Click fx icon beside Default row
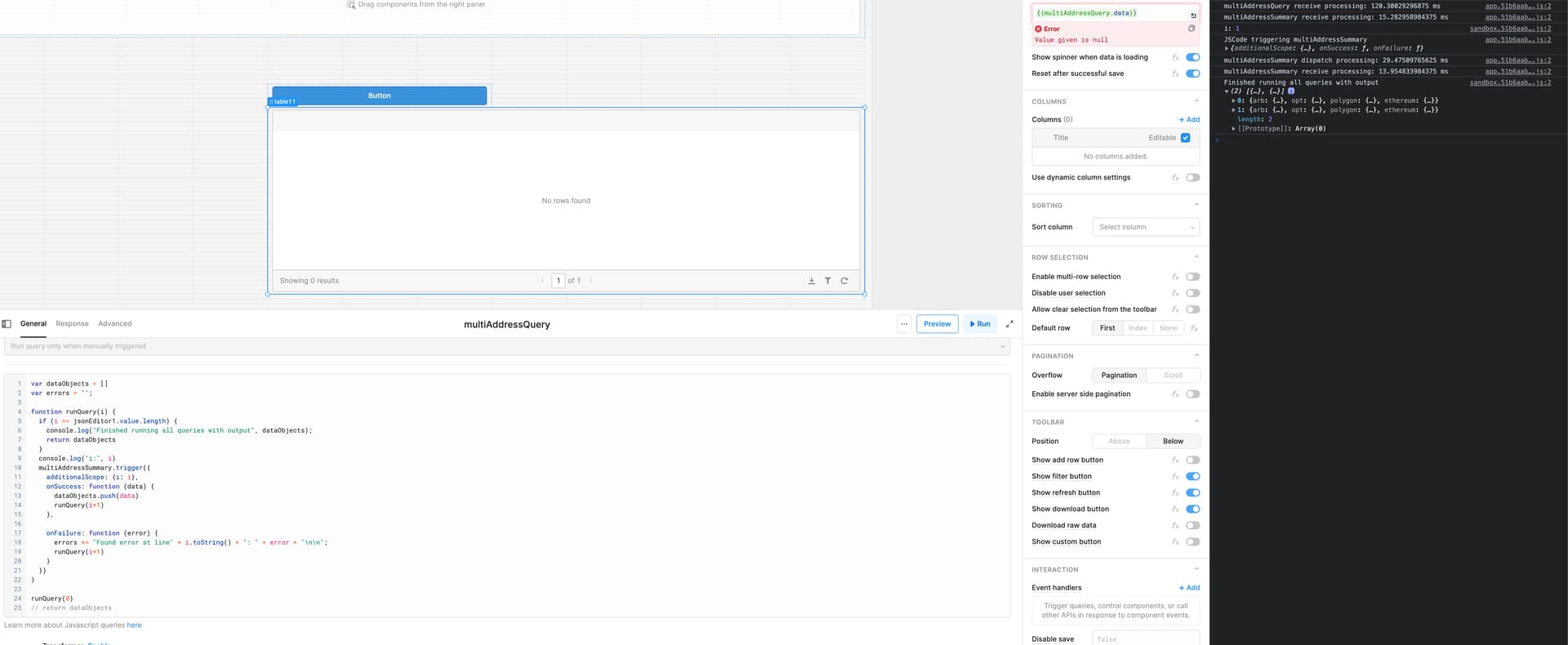 [x=1194, y=328]
